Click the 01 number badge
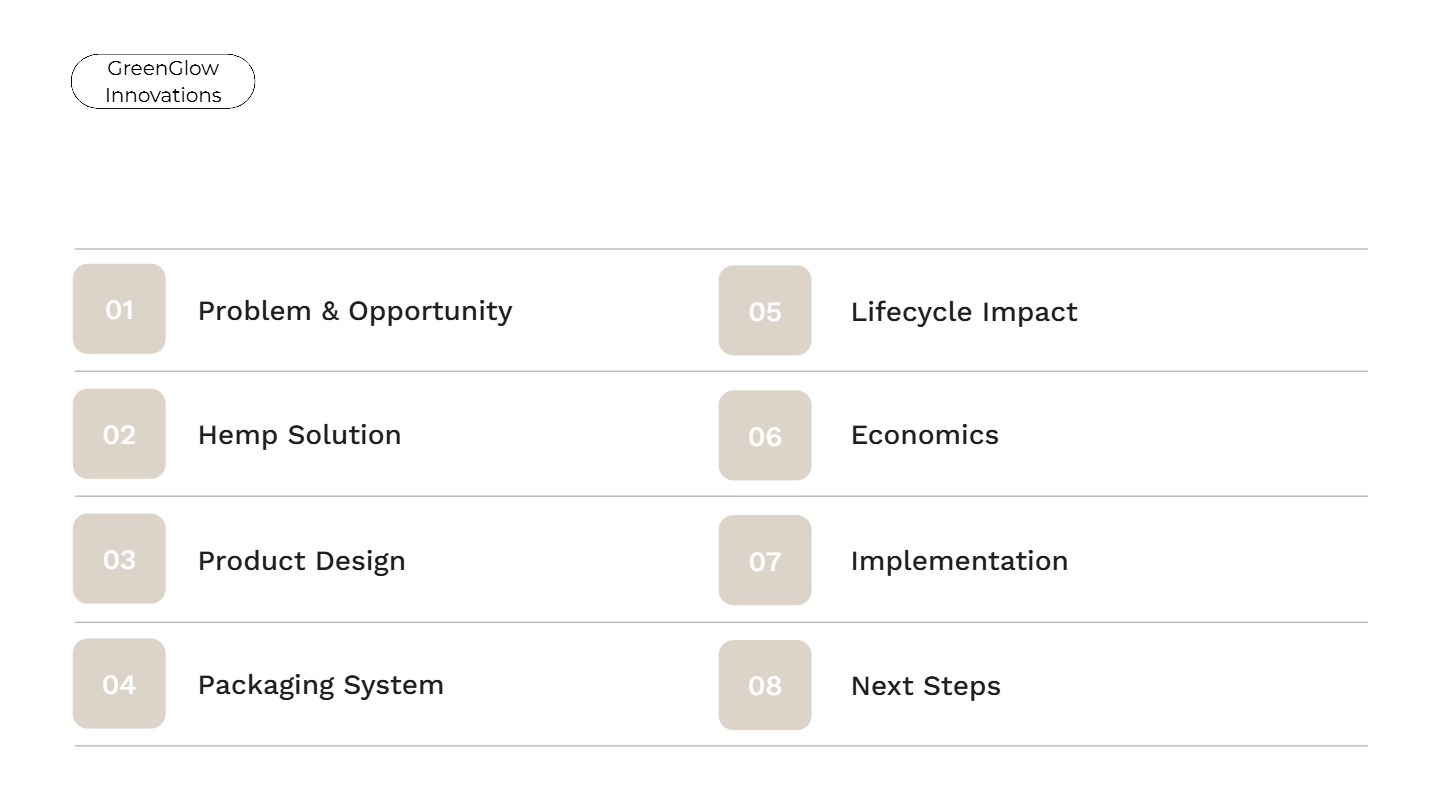This screenshot has height=810, width=1440. coord(119,309)
